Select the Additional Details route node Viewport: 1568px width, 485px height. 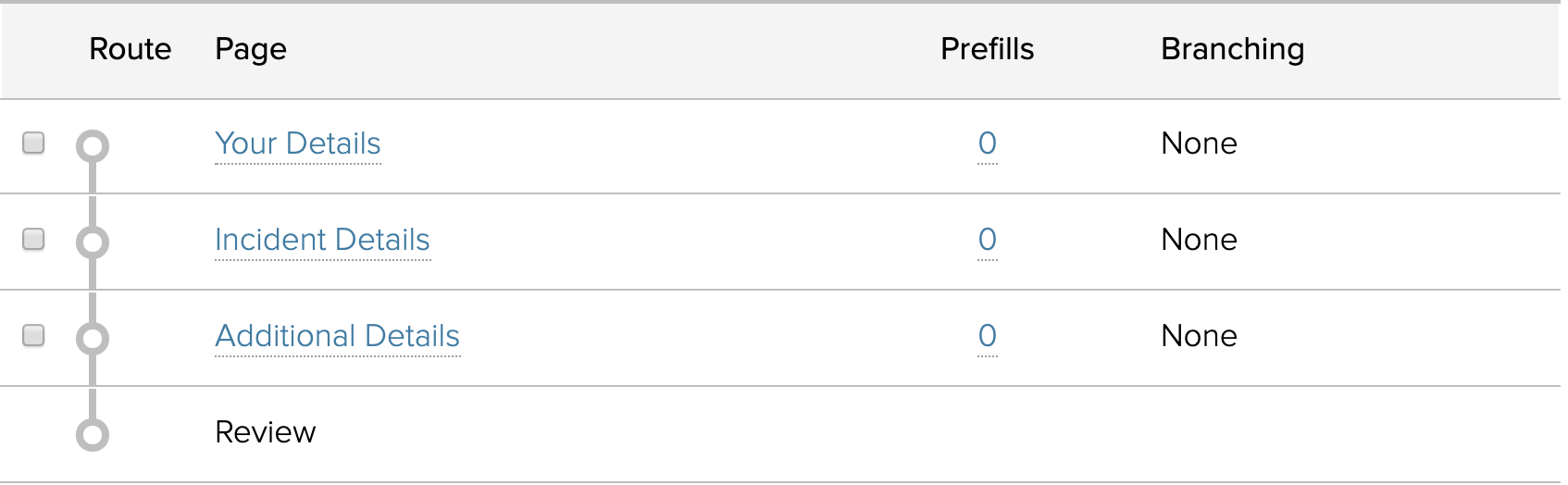click(x=93, y=338)
